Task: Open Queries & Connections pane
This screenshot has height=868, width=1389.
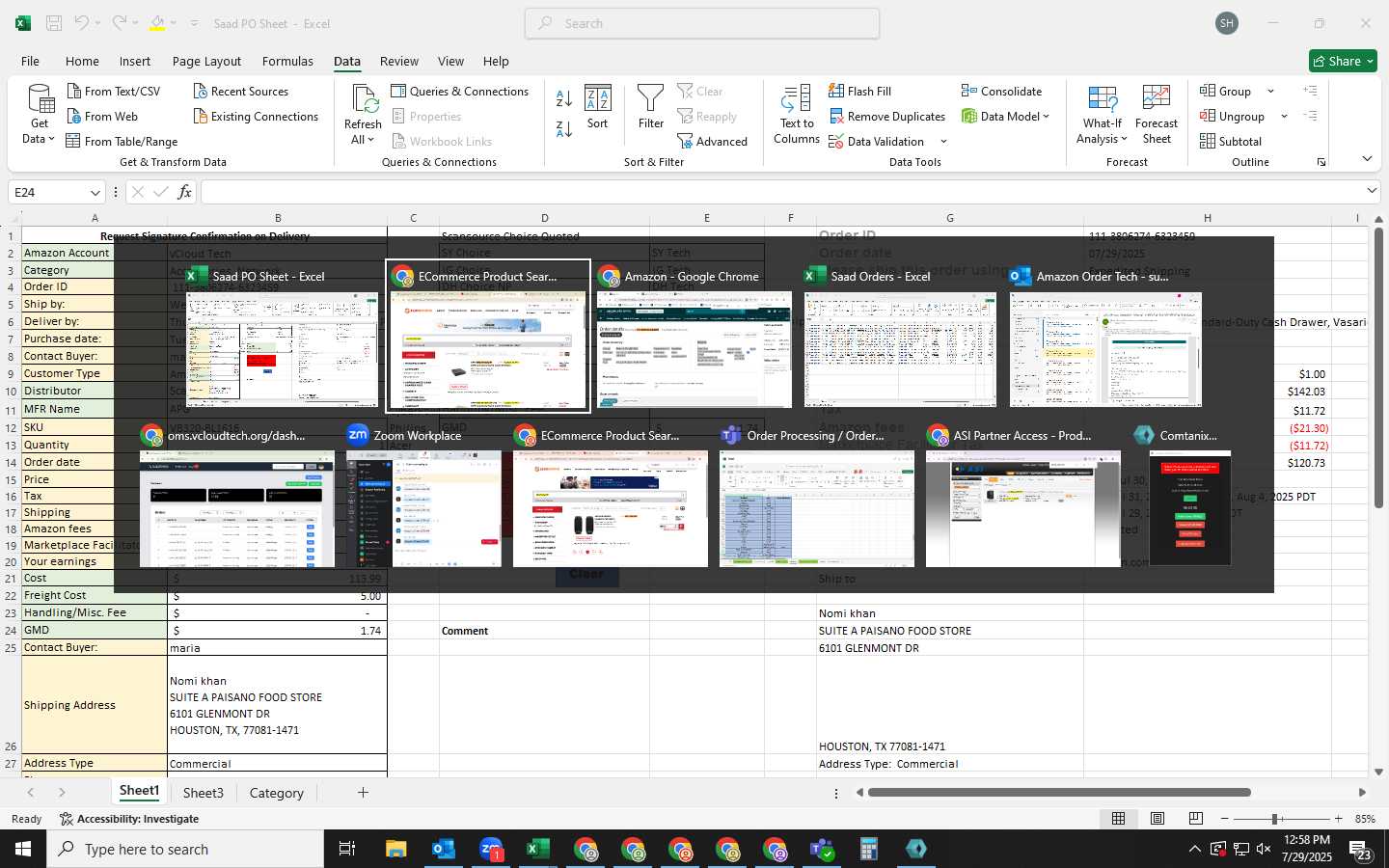Action: tap(459, 91)
